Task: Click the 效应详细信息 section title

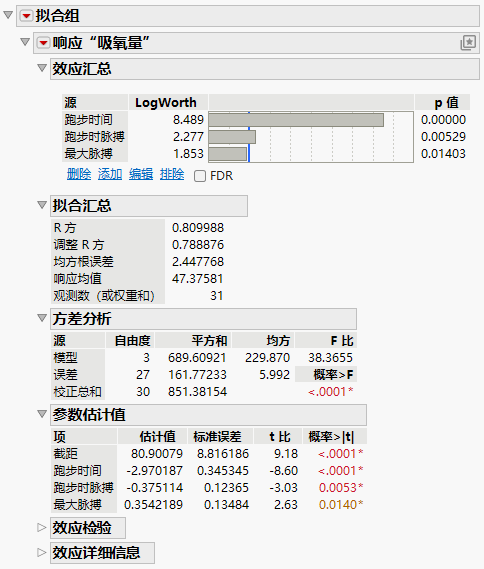Action: 97,553
